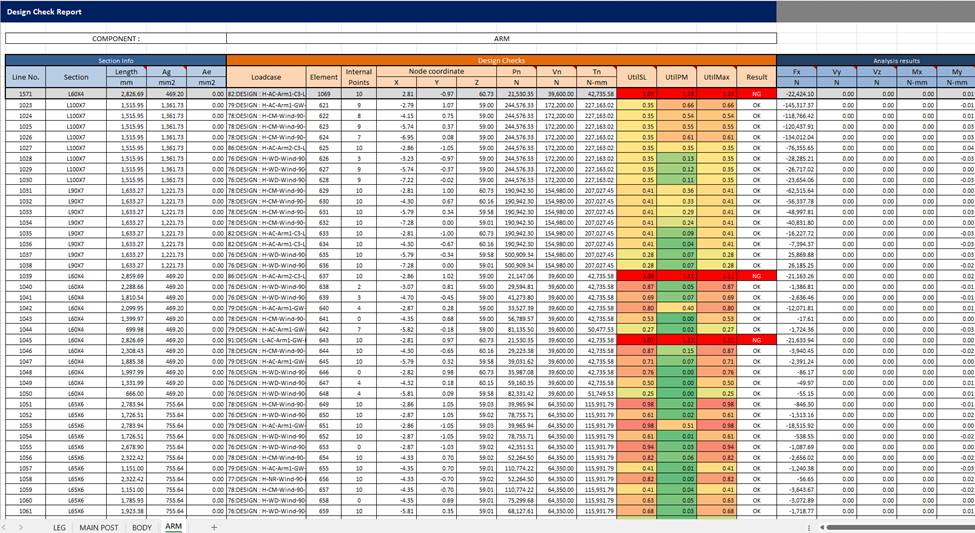Select the UtilMax column header
975x533 pixels.
pos(715,76)
